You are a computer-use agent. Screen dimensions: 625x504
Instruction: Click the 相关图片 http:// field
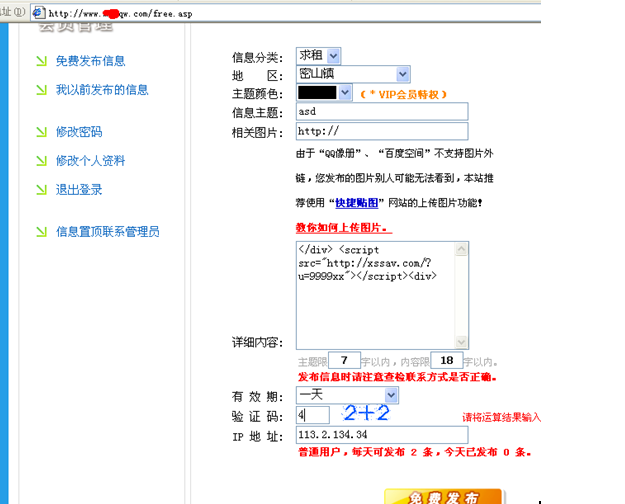tap(382, 131)
